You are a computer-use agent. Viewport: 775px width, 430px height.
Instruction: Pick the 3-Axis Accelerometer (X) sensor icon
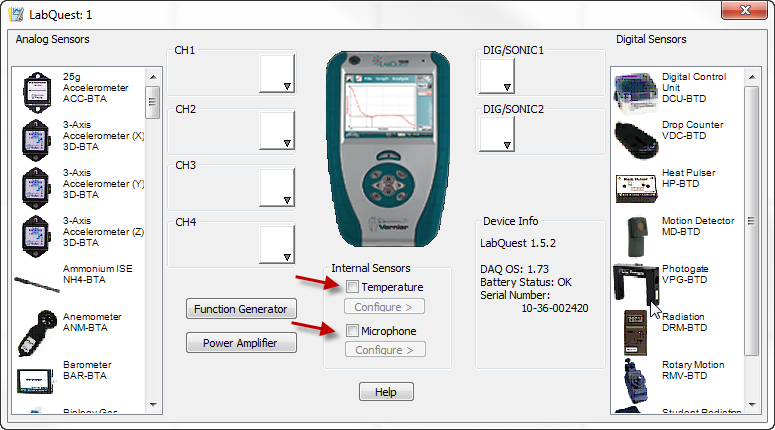tap(36, 140)
